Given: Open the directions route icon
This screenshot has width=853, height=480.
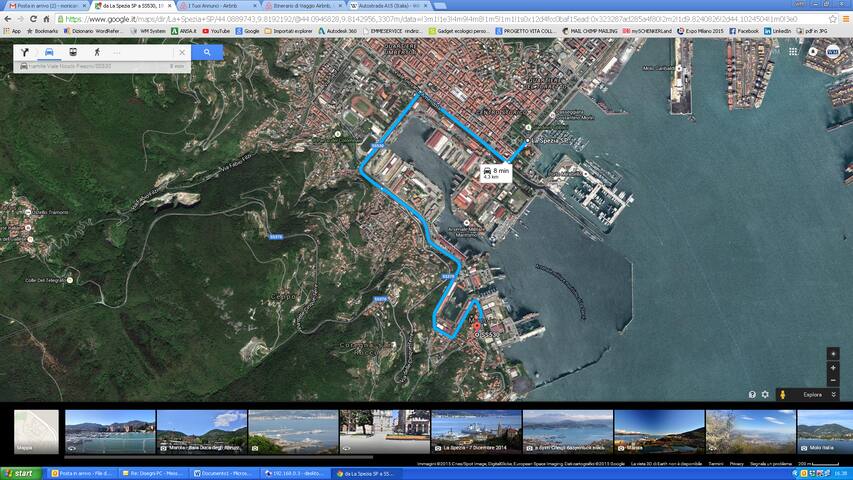Looking at the screenshot, I should click(24, 52).
